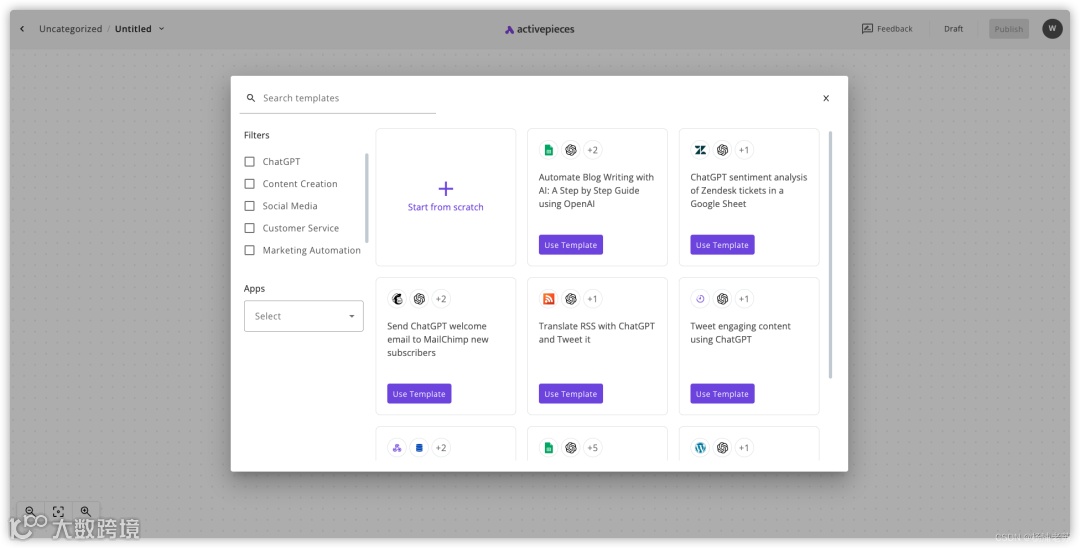The image size is (1080, 548).
Task: Use Template for Automate Blog Writing
Action: (570, 245)
